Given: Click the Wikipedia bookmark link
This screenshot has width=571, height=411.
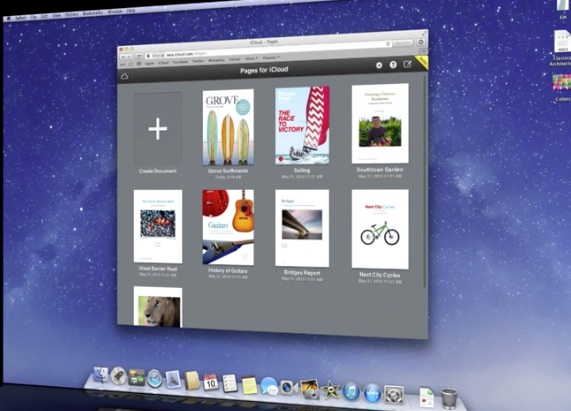Looking at the screenshot, I should 216,60.
